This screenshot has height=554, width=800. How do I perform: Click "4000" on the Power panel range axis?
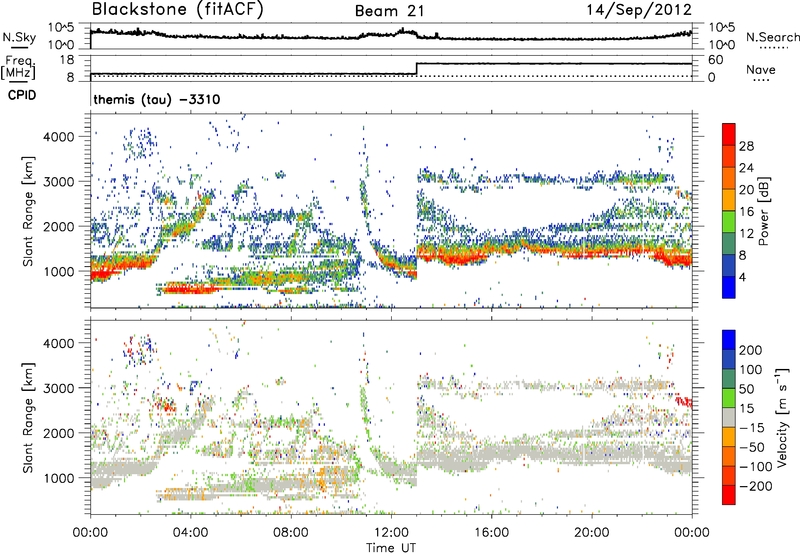(x=58, y=137)
